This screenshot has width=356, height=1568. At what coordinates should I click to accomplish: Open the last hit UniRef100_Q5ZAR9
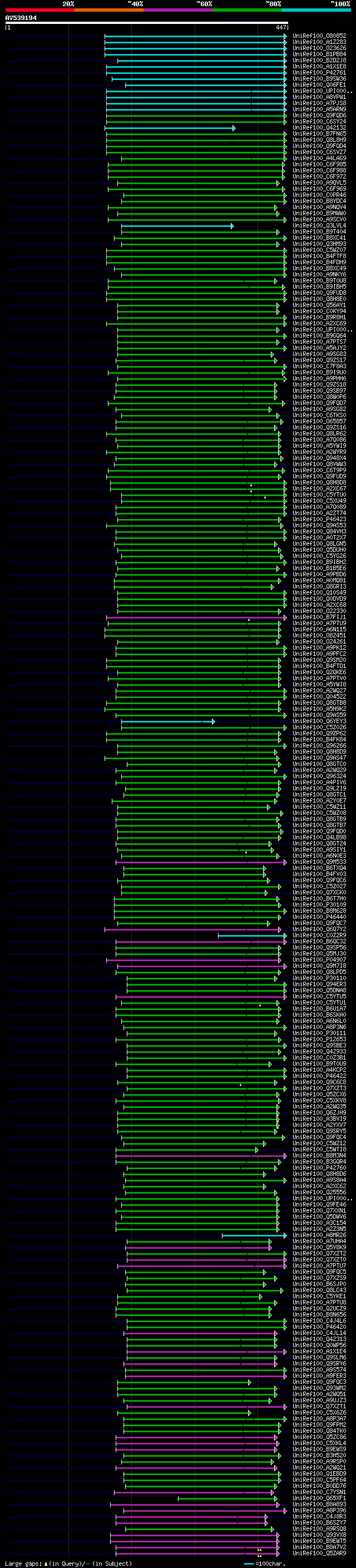pyautogui.click(x=319, y=1554)
